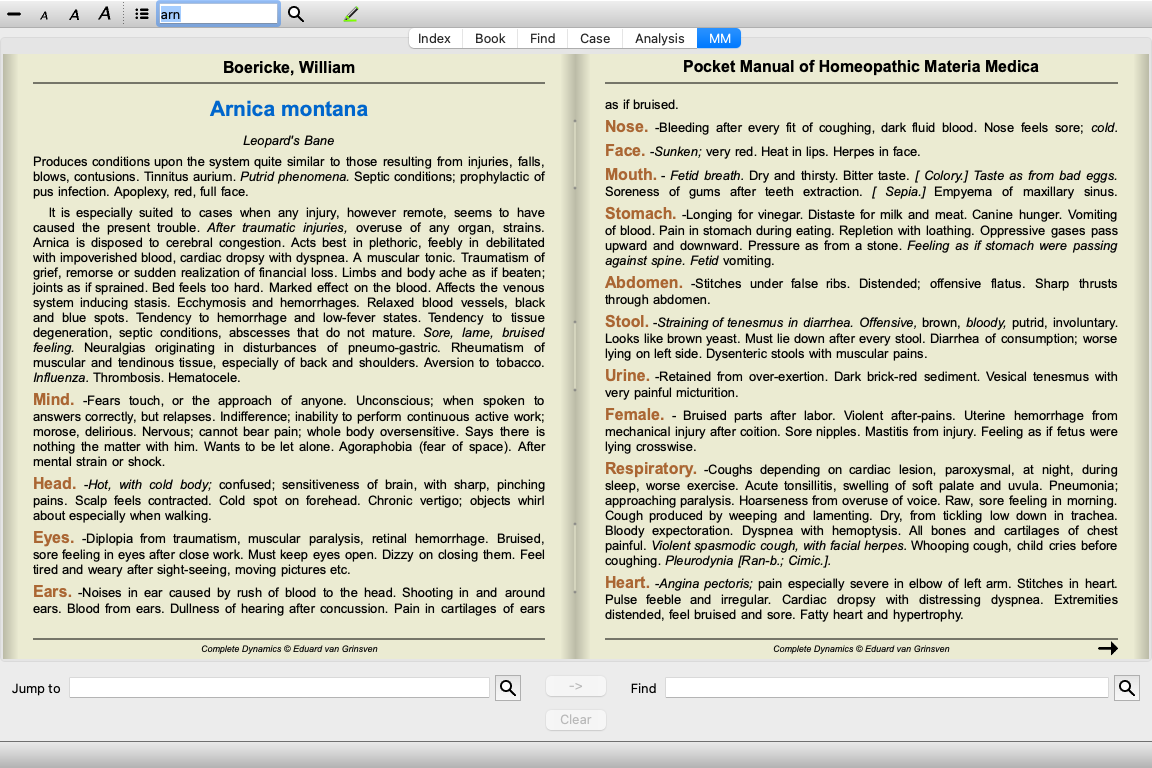
Task: Click the Clear button
Action: (576, 719)
